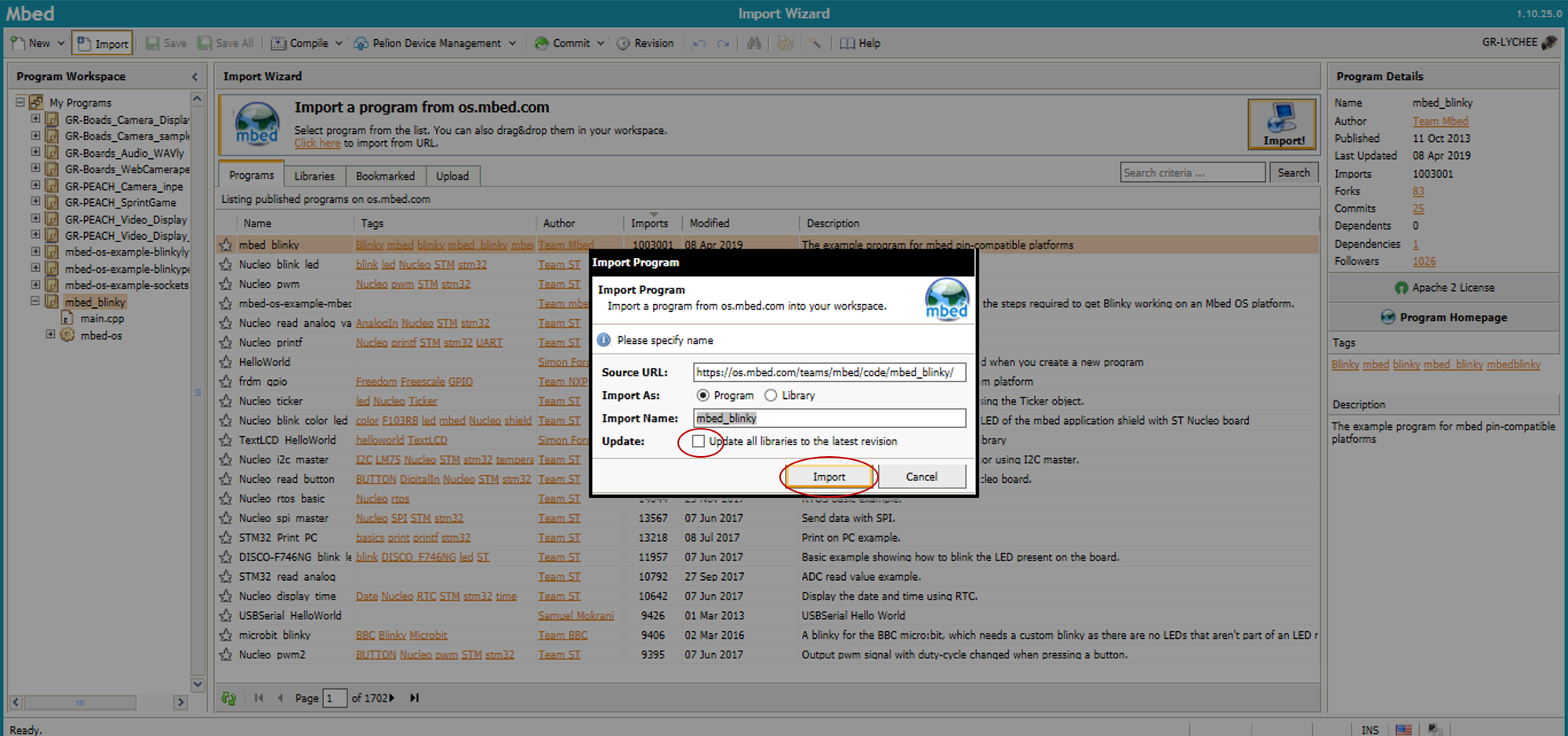Collapse the mbed_blinky tree node
The height and width of the screenshot is (736, 1568).
(35, 301)
